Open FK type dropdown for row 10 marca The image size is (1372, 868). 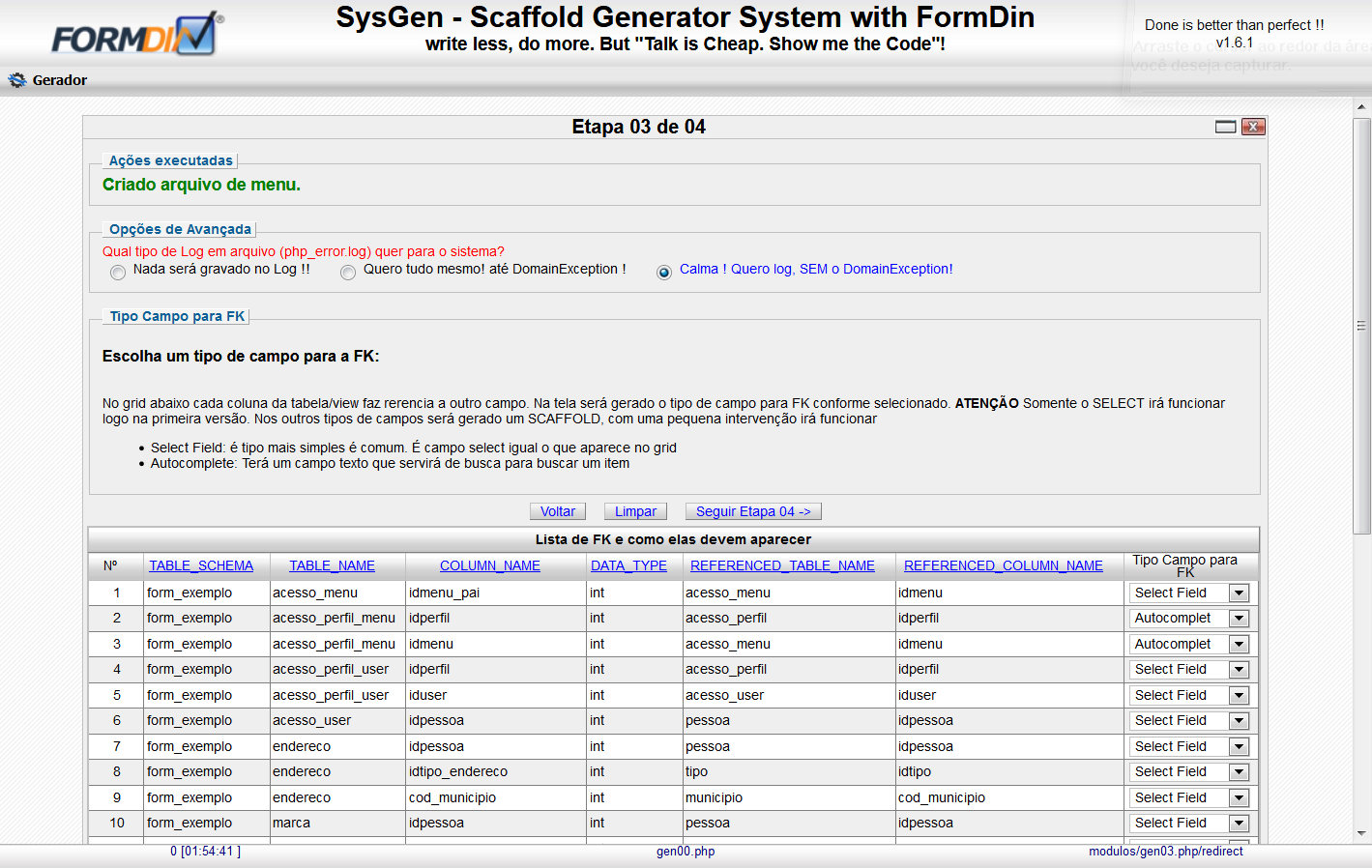pos(1189,823)
